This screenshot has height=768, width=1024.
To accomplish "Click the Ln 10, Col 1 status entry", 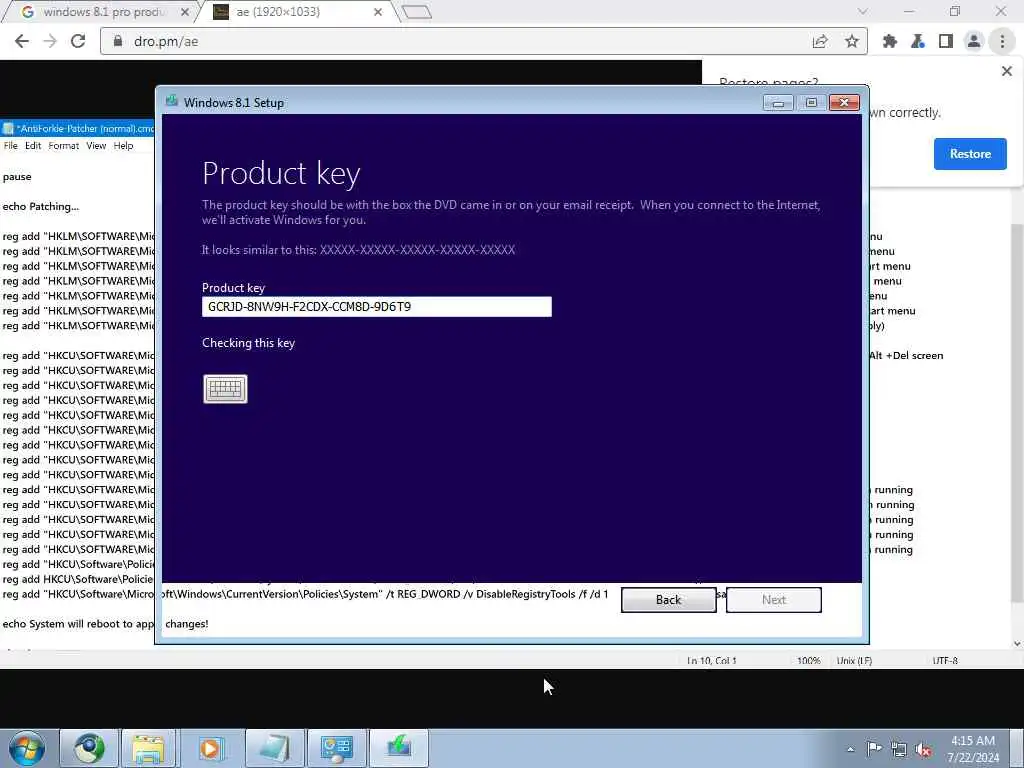I will pos(712,661).
